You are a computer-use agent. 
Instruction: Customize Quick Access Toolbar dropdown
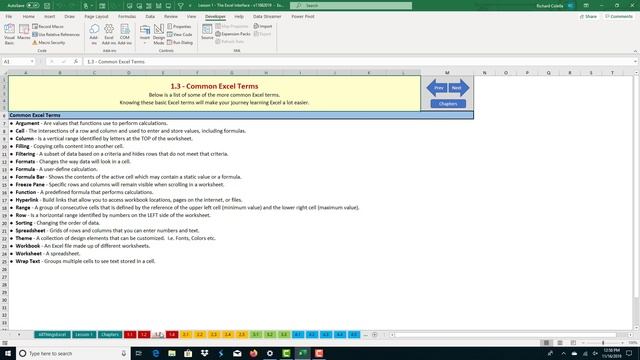190,6
